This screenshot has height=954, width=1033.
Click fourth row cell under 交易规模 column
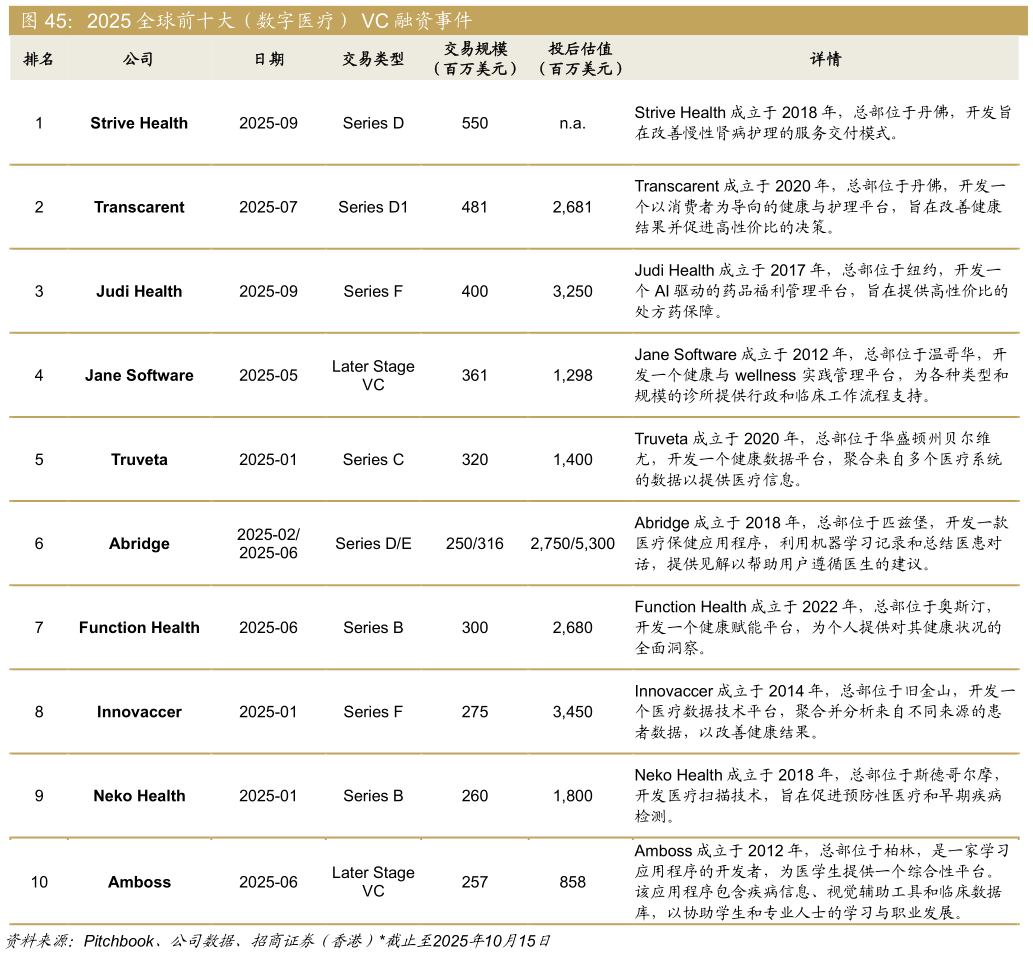pos(475,374)
